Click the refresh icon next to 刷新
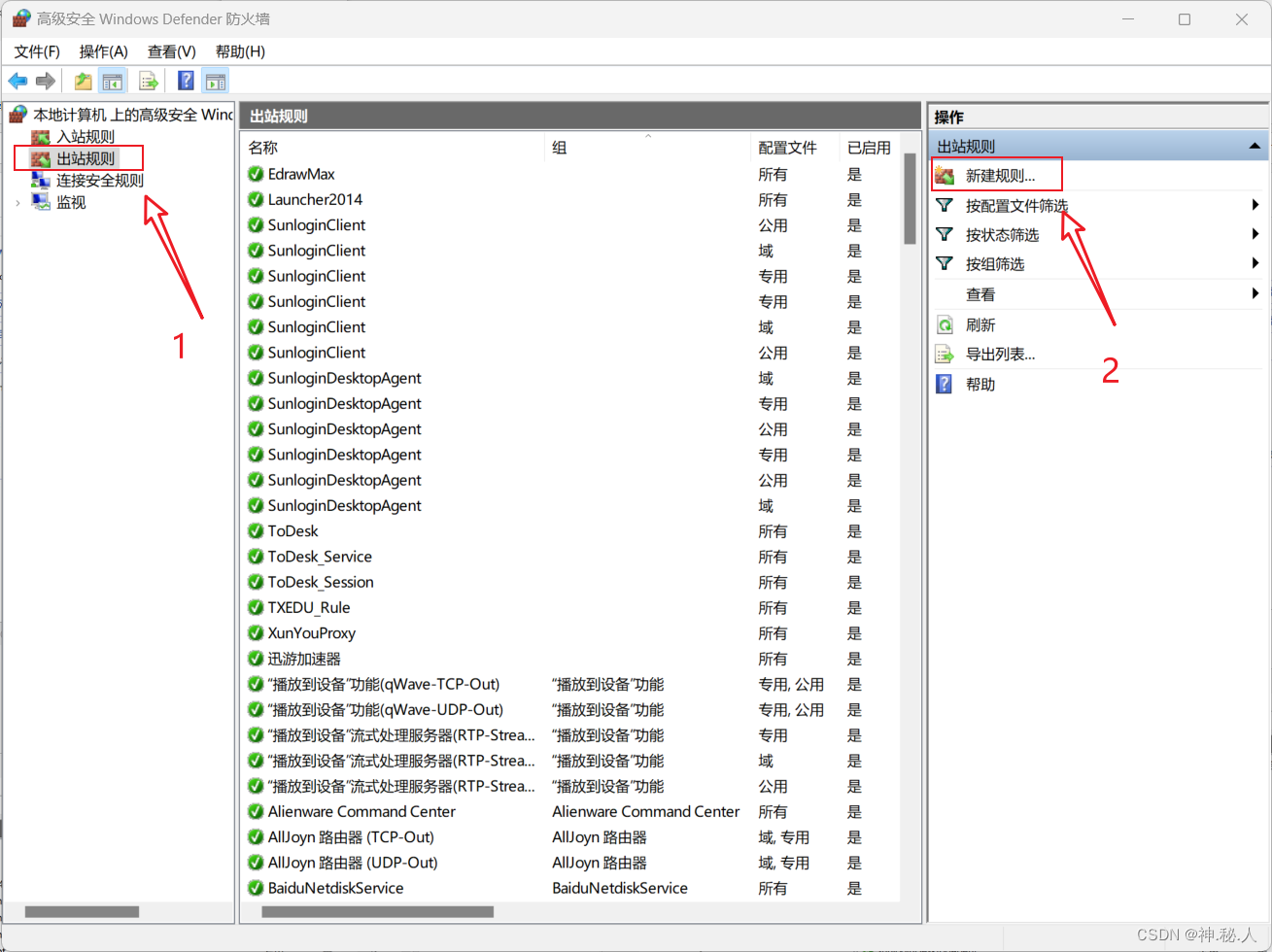Screen dimensions: 1272x952 pos(945,324)
